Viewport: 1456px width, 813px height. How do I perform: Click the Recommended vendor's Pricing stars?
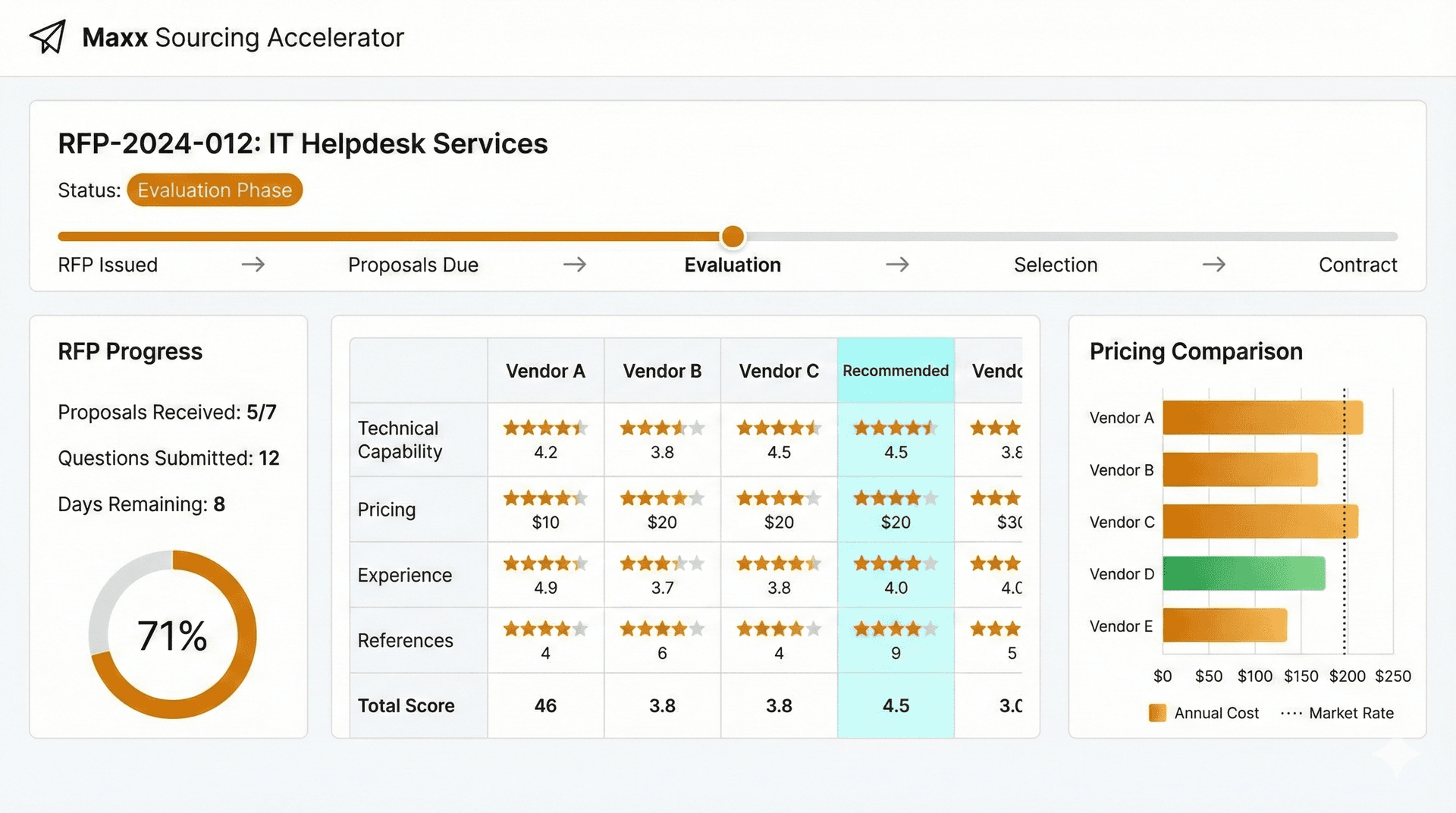coord(896,498)
